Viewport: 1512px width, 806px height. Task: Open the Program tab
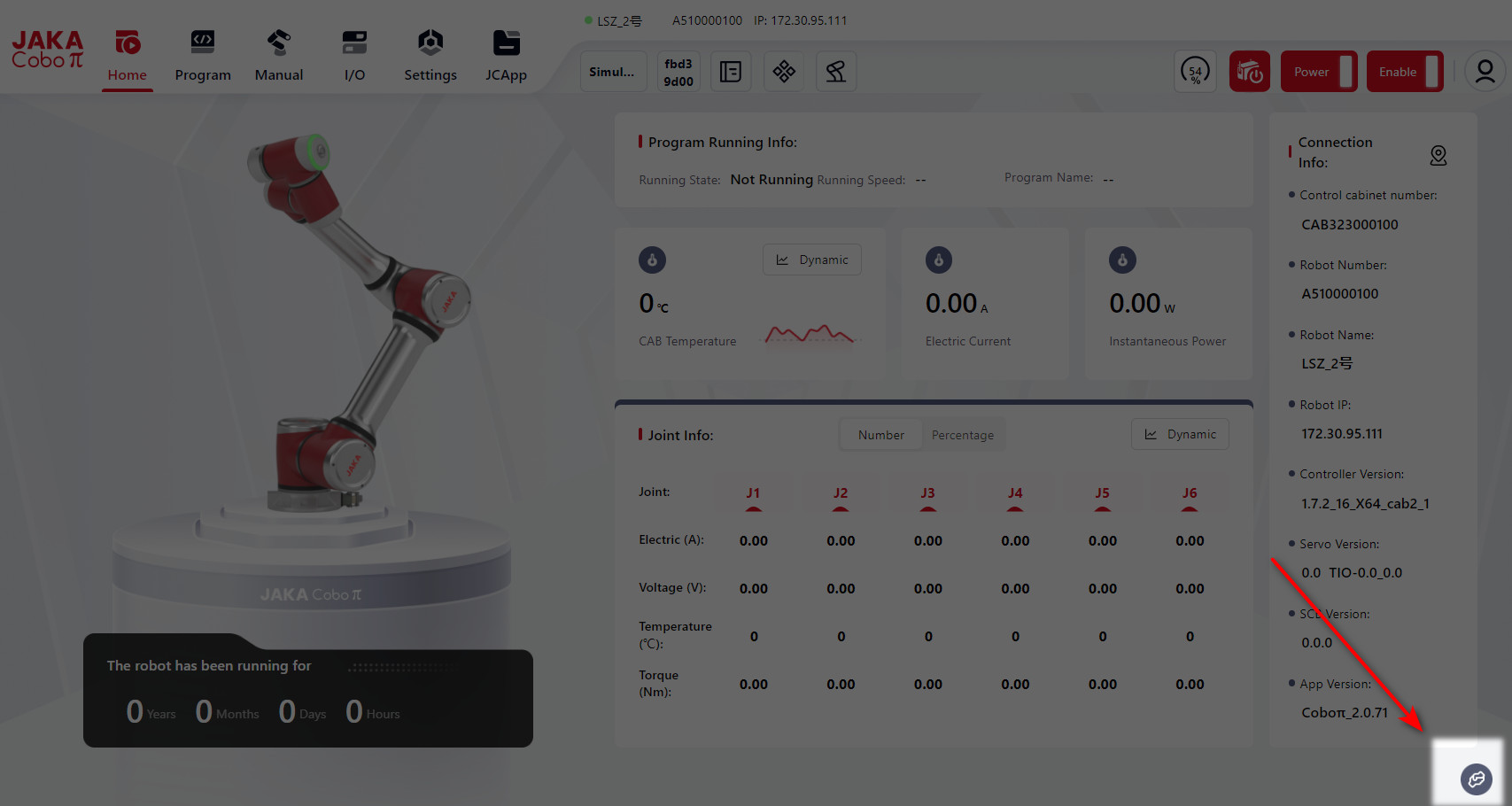(x=203, y=55)
